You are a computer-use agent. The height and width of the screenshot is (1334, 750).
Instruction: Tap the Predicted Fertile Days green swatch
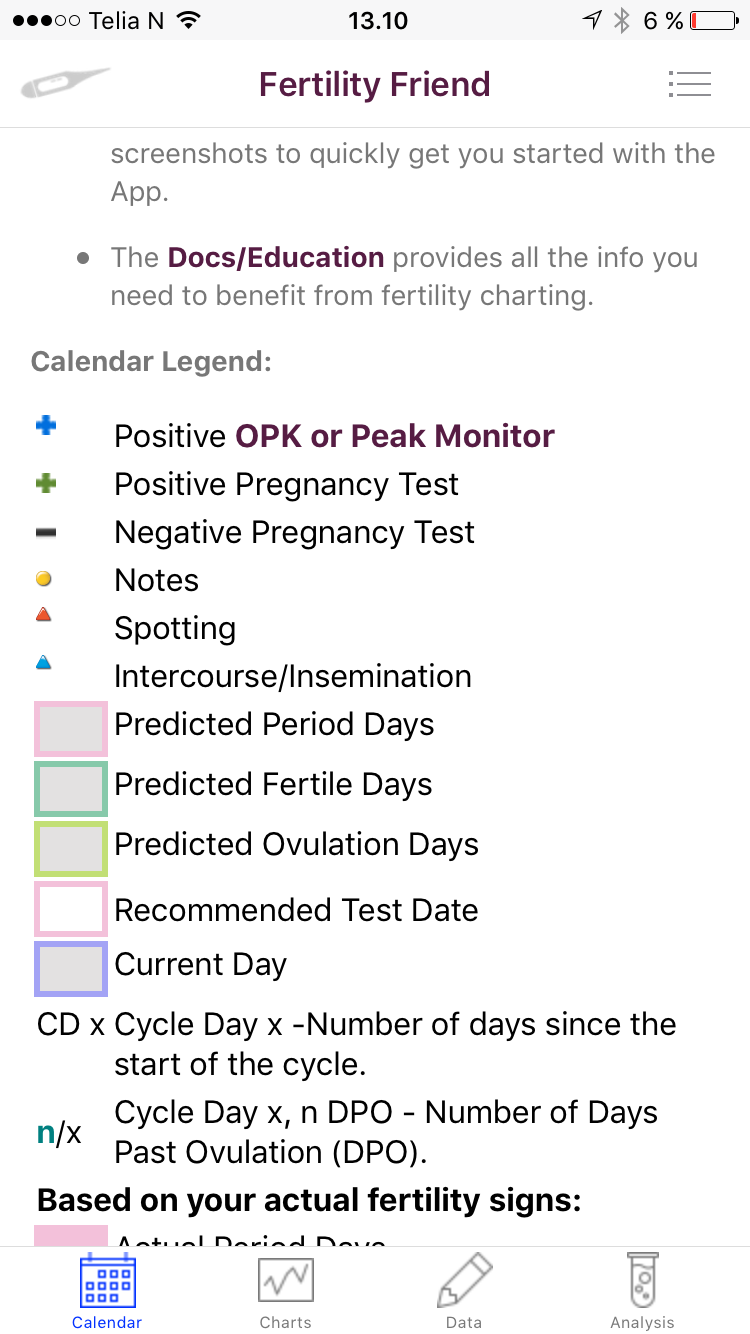(x=71, y=789)
